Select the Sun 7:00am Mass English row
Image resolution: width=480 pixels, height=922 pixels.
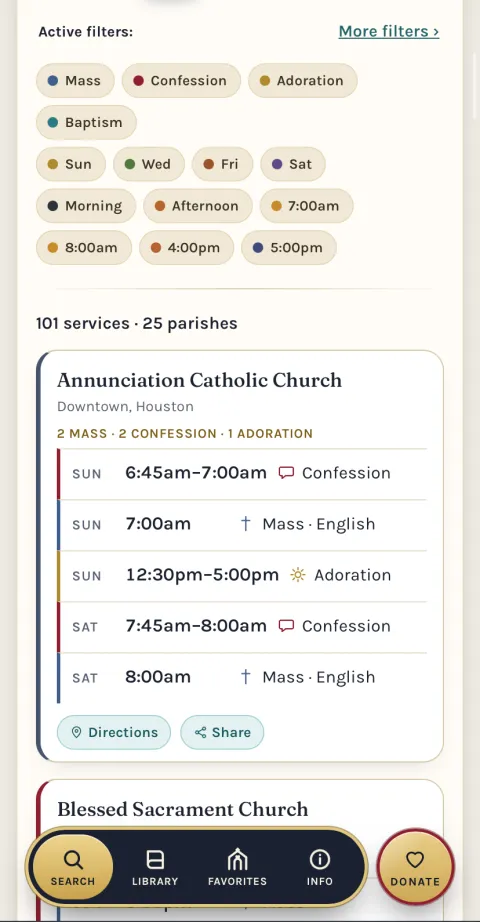[242, 525]
